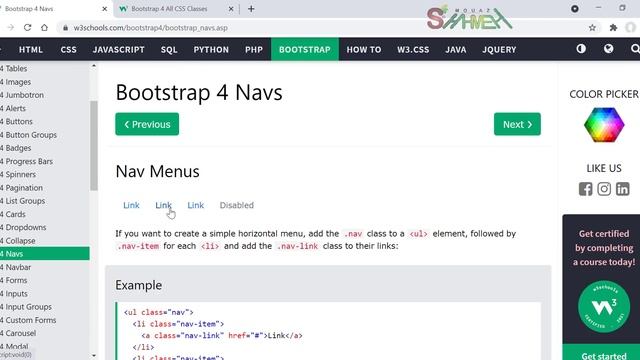640x360 pixels.
Task: Click the Disabled nav demo link
Action: pyautogui.click(x=237, y=205)
